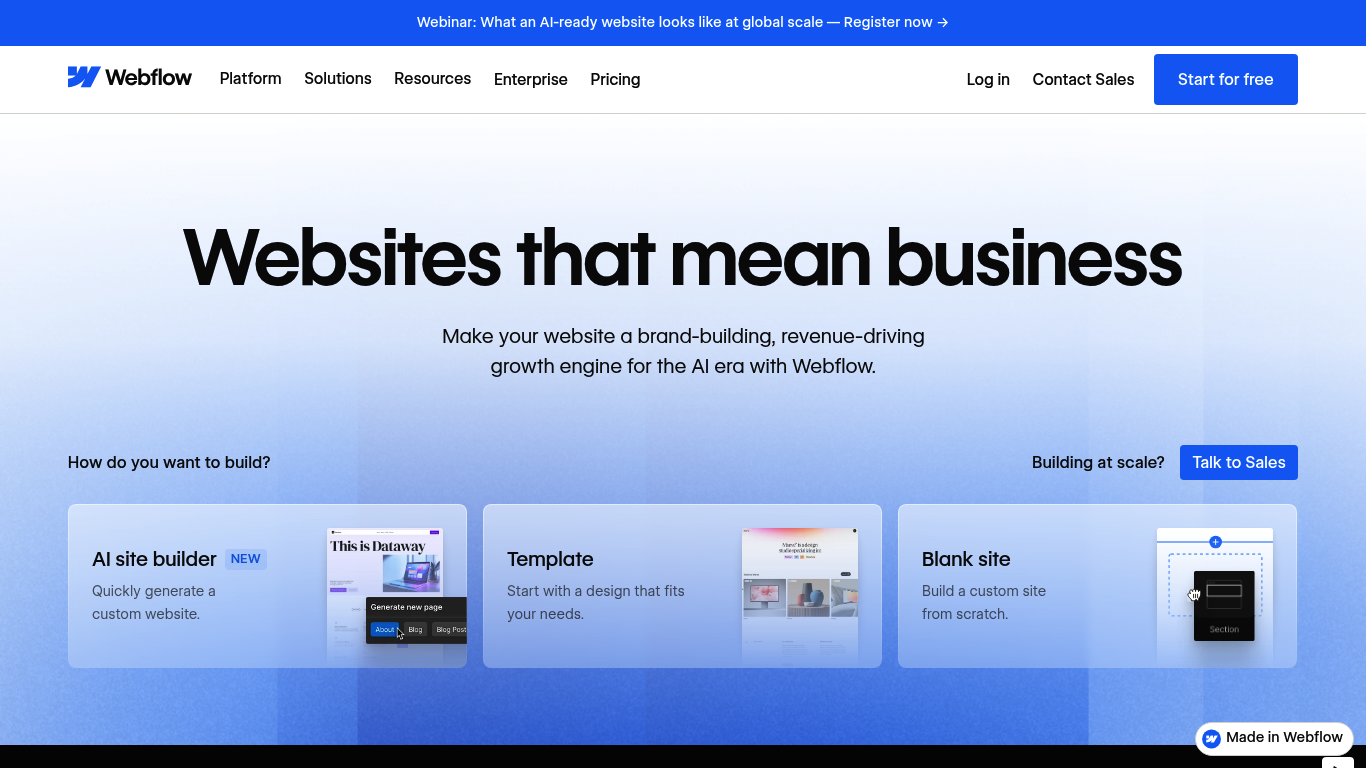
Task: Click the Contact Sales link
Action: [1083, 79]
